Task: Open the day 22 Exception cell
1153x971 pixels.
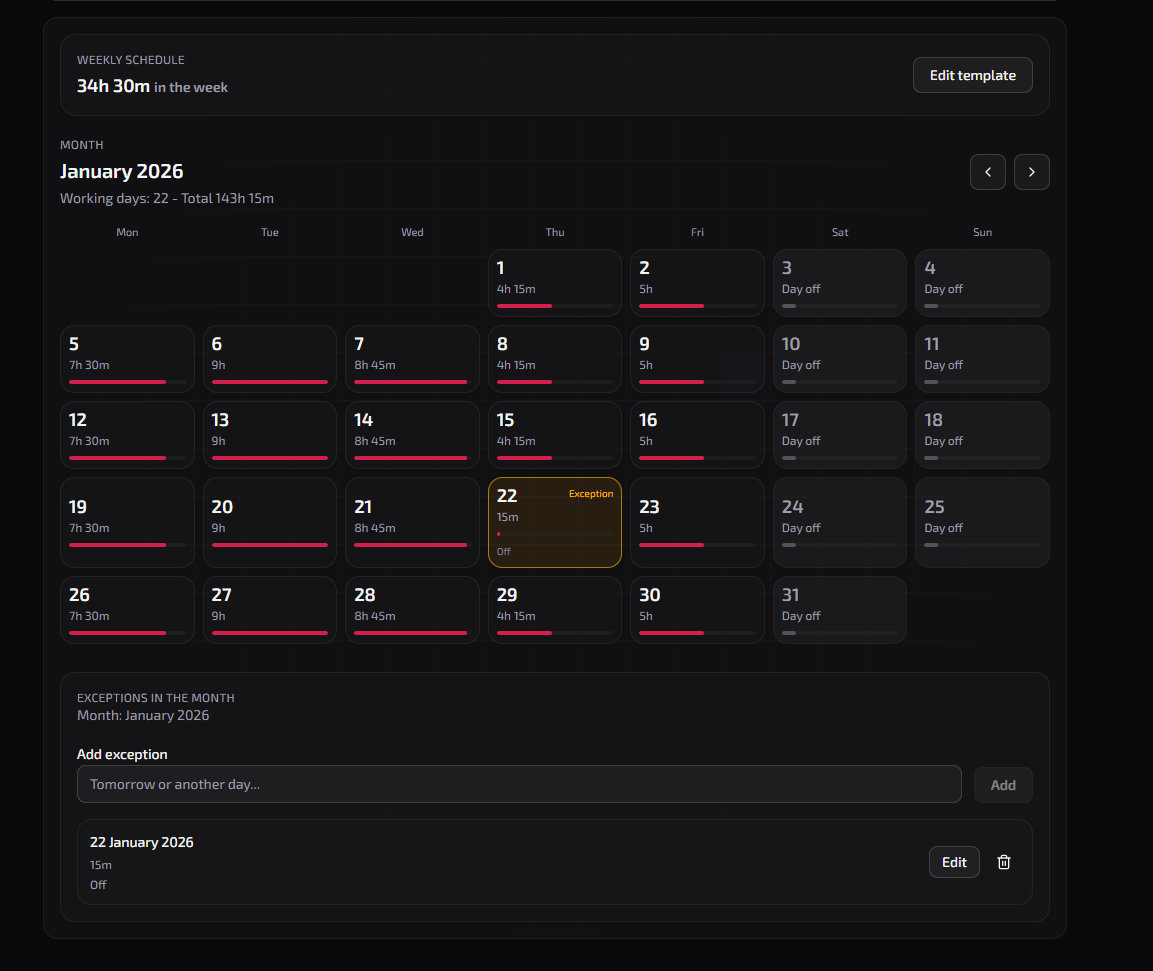Action: tap(554, 522)
